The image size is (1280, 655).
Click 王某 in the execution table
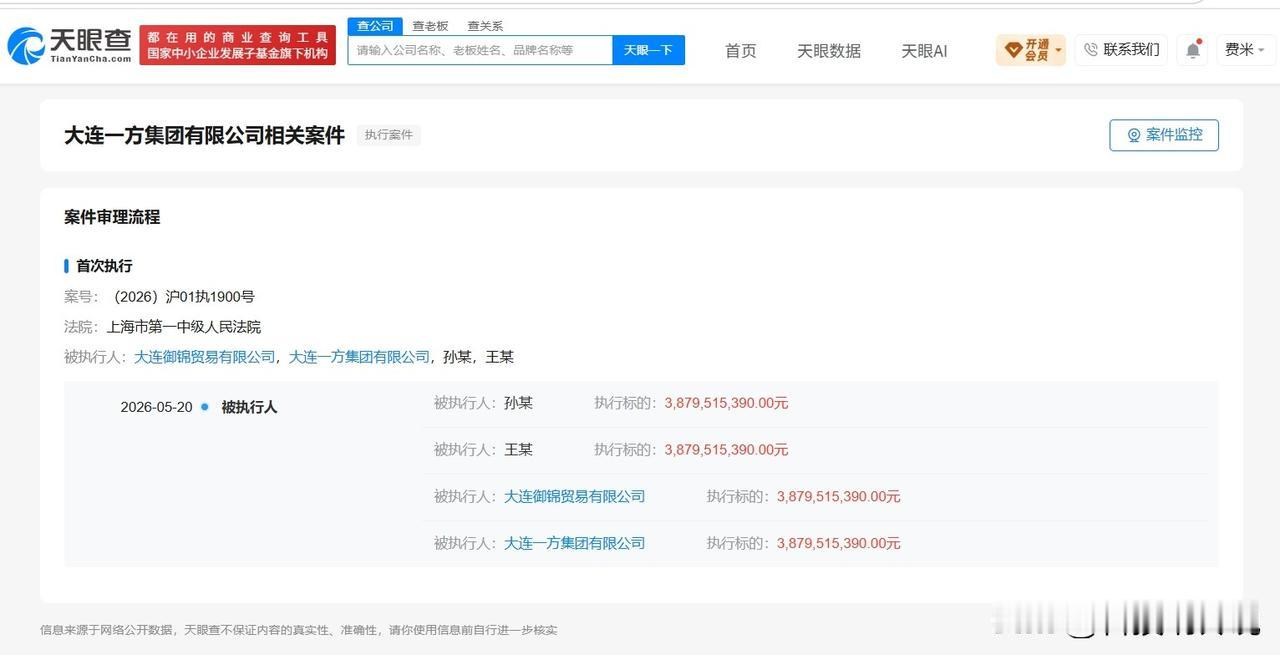(x=519, y=450)
